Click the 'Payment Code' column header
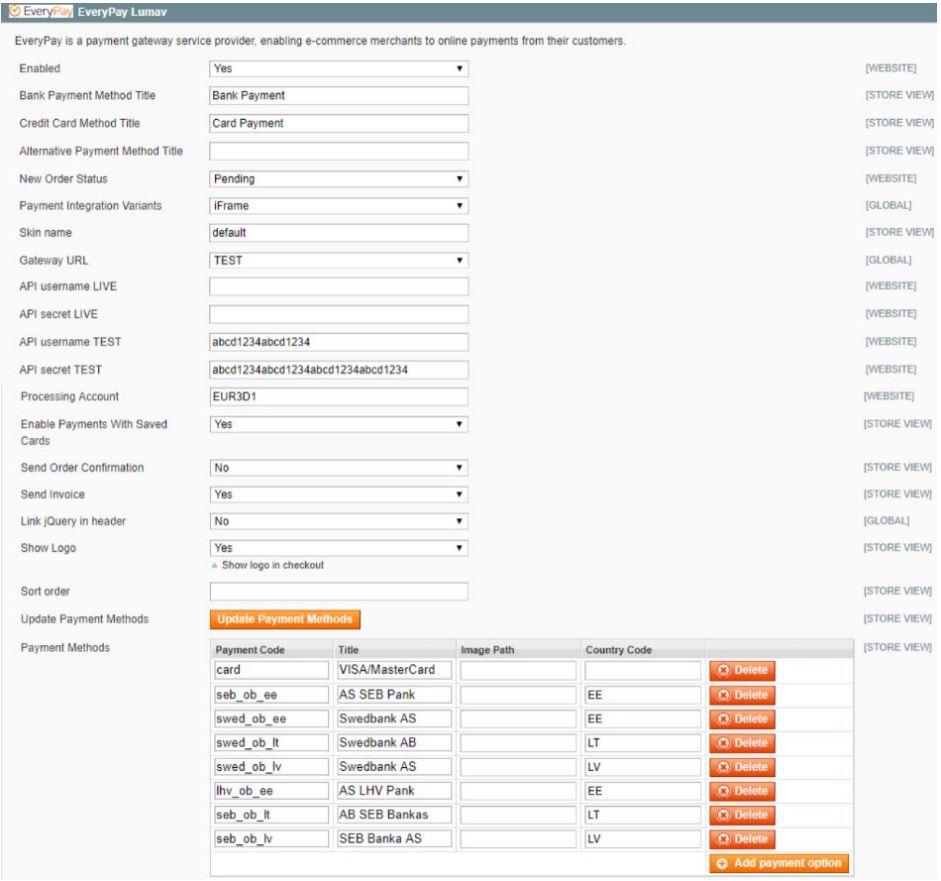 point(250,650)
